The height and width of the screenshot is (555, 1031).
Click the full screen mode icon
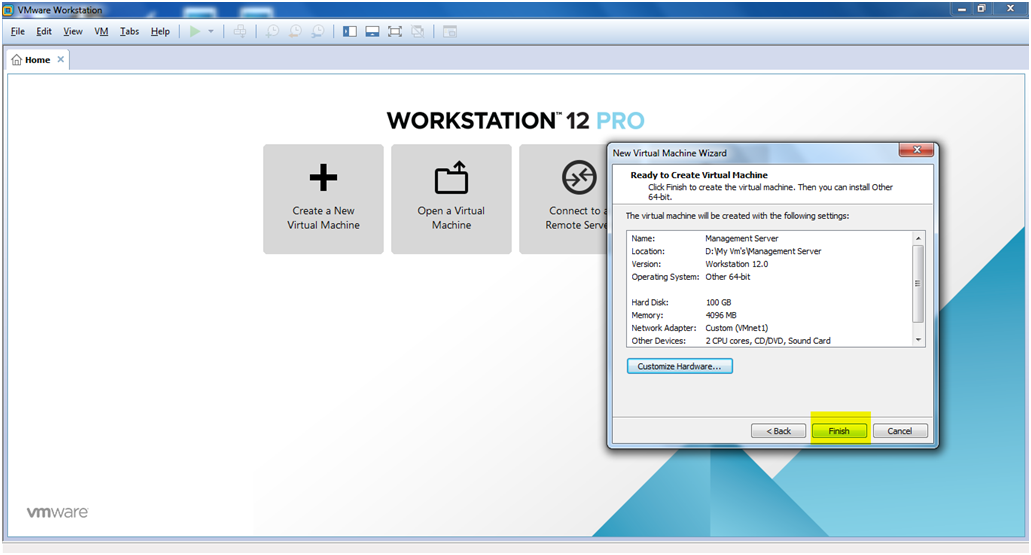tap(395, 32)
